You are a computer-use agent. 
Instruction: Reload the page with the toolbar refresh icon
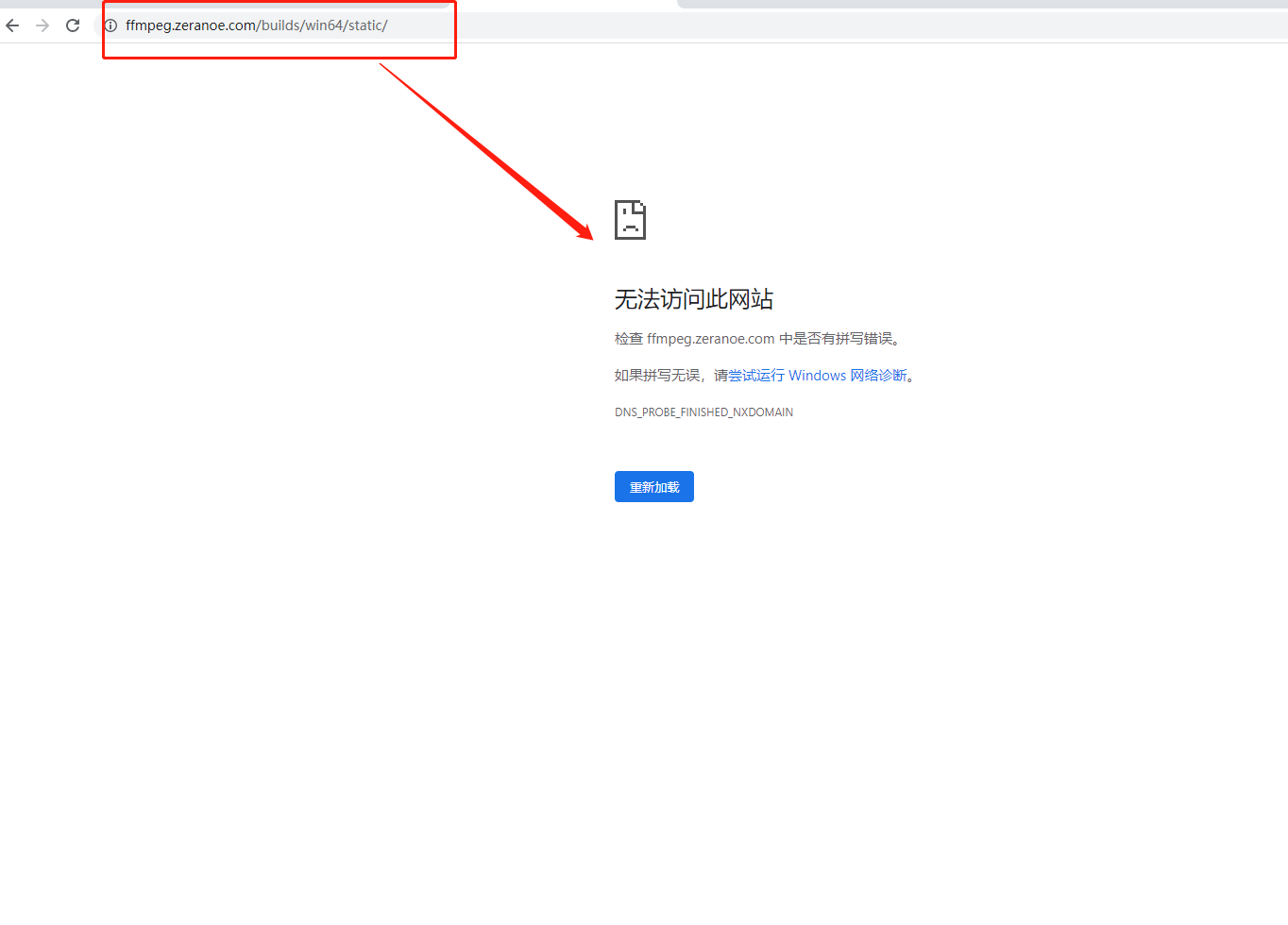(x=73, y=25)
